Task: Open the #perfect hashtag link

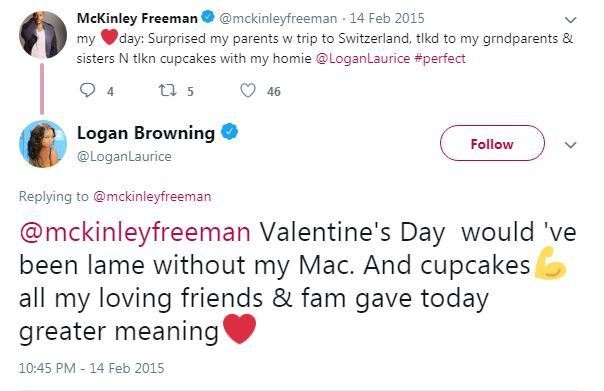Action: click(440, 59)
